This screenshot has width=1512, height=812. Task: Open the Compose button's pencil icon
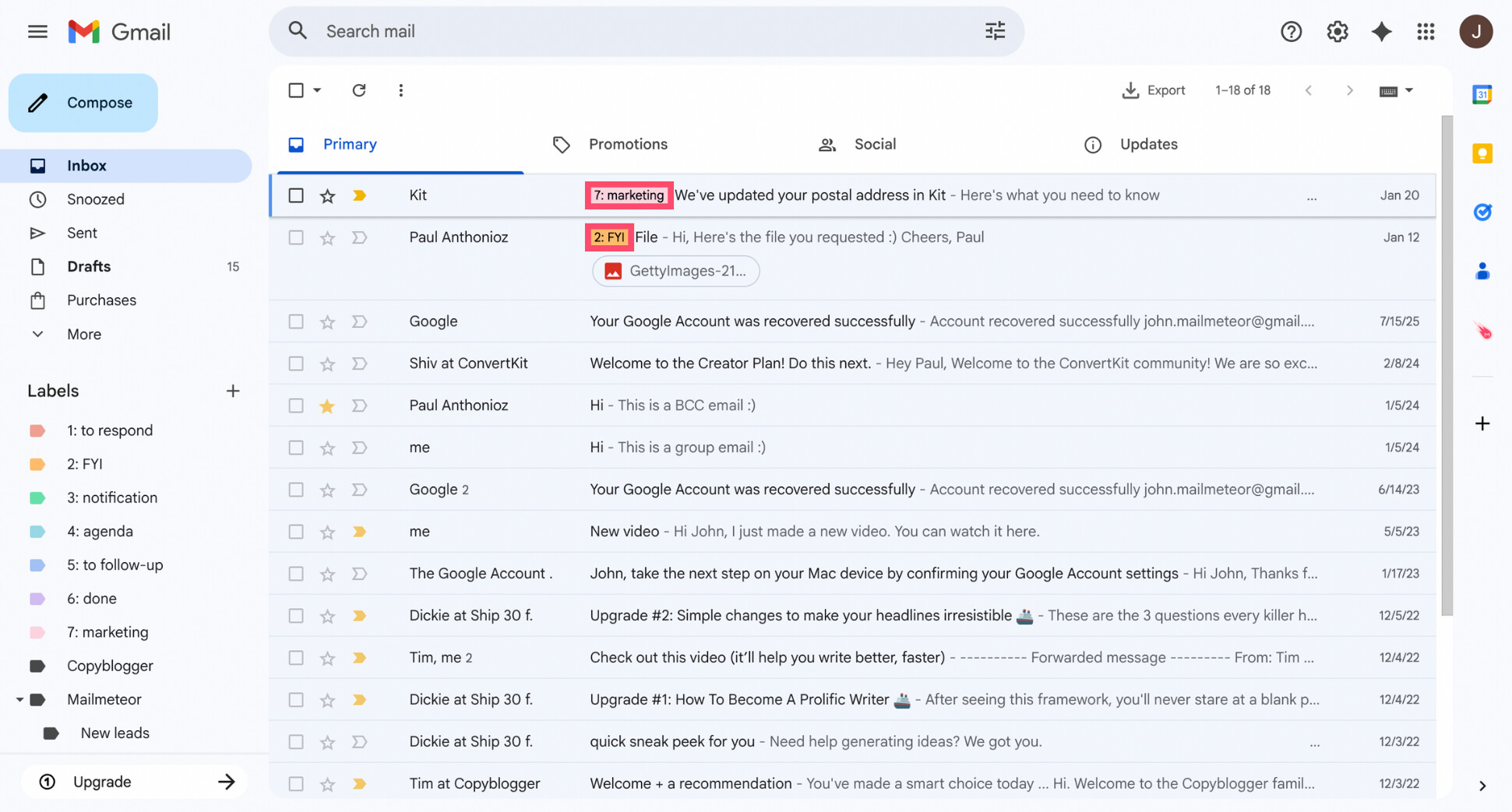pyautogui.click(x=37, y=102)
